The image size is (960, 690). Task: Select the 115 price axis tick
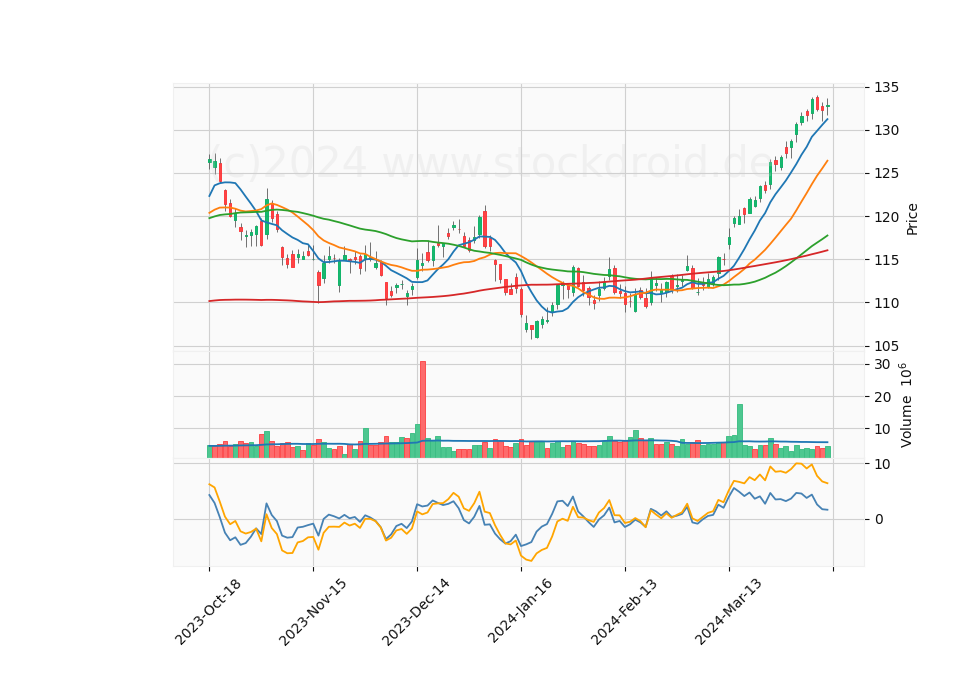(887, 260)
